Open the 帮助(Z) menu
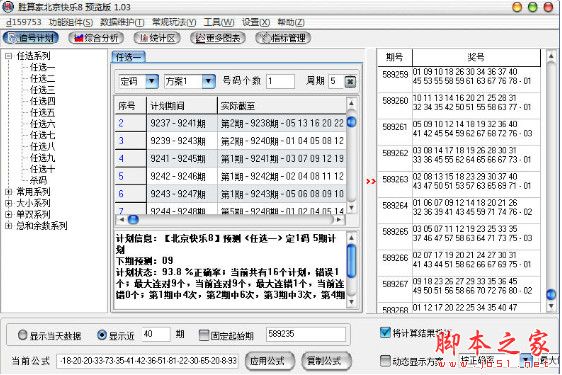The height and width of the screenshot is (375, 562). (x=291, y=22)
